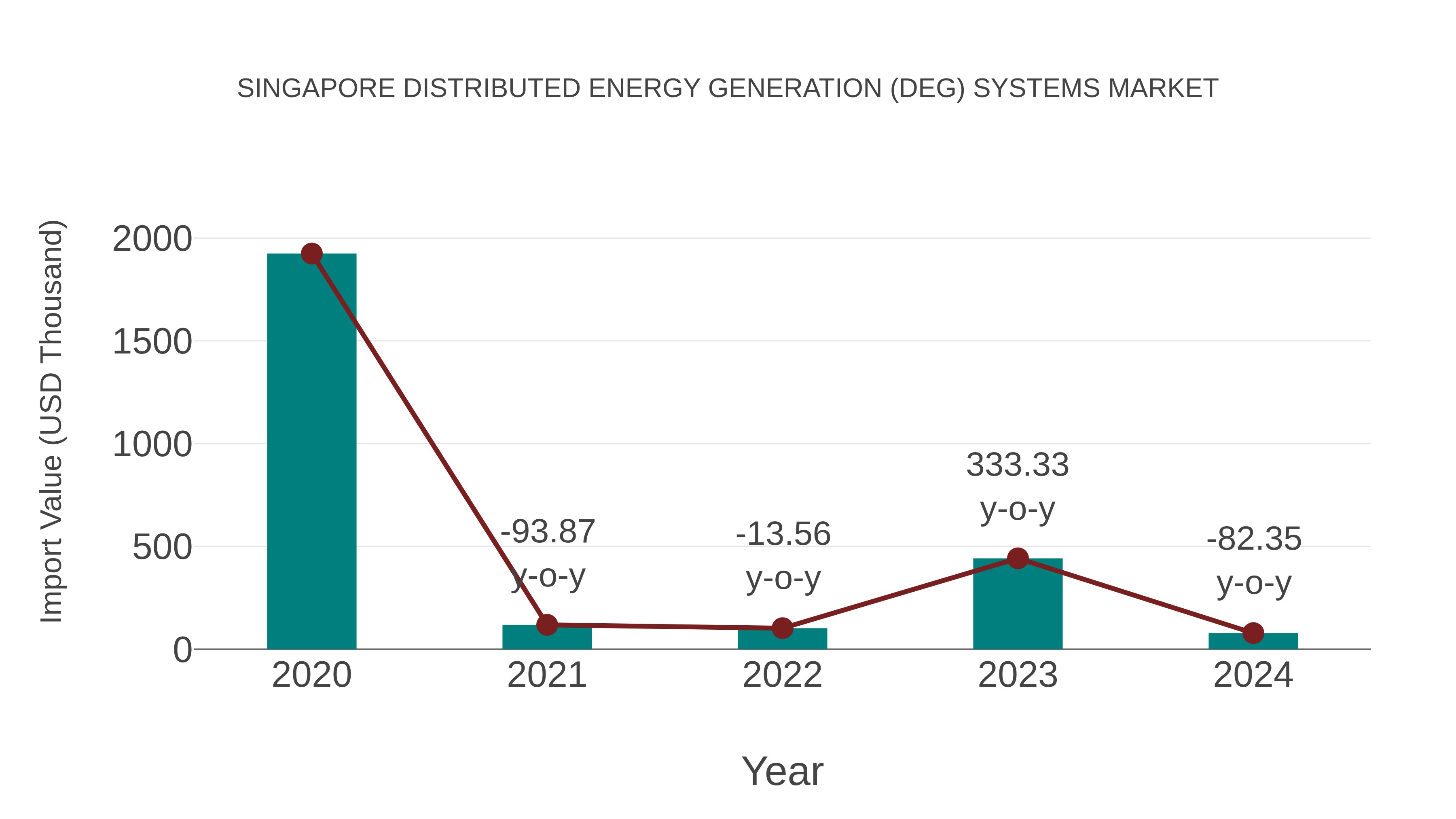Click the line marker dot at 2021
Viewport: 1456px width, 819px height.
(x=546, y=624)
